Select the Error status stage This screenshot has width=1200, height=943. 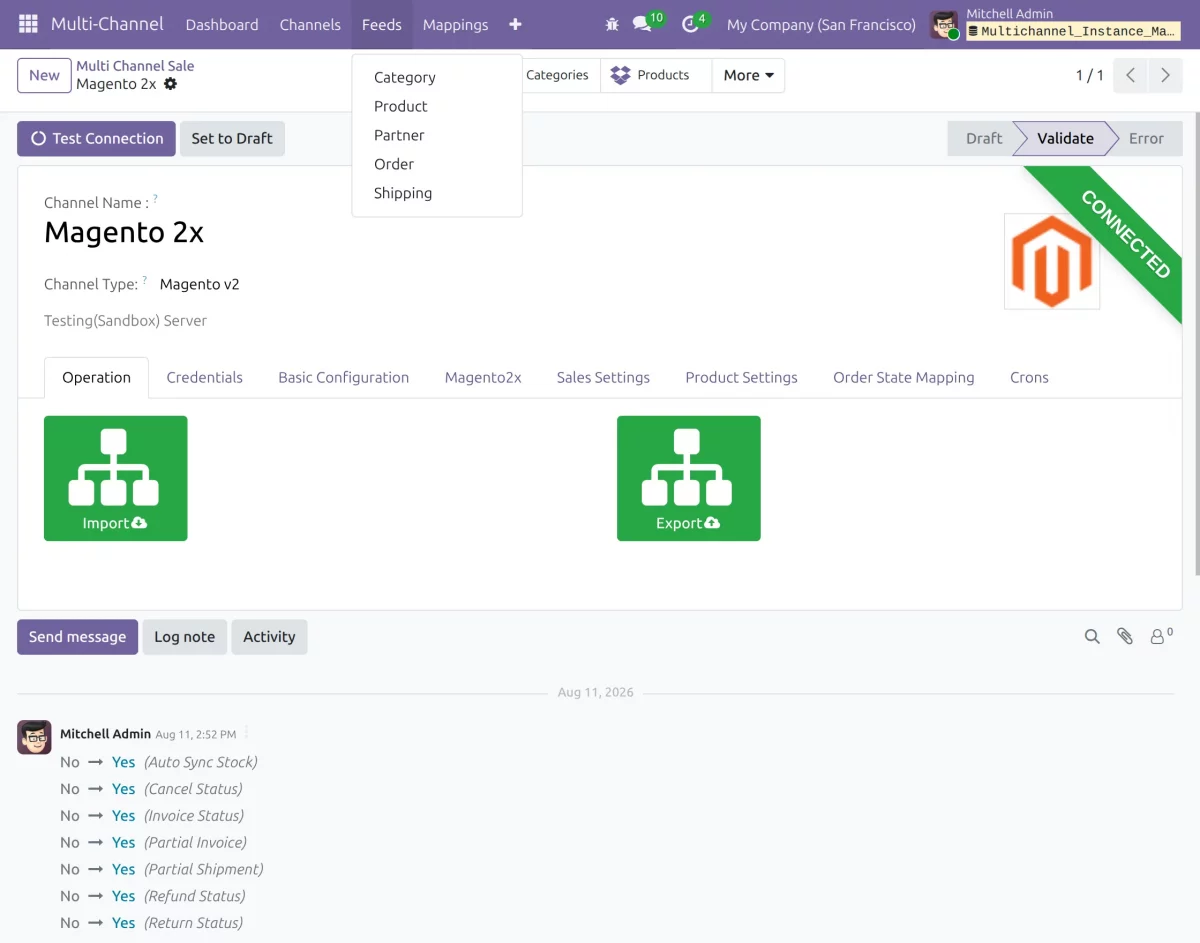pyautogui.click(x=1146, y=138)
